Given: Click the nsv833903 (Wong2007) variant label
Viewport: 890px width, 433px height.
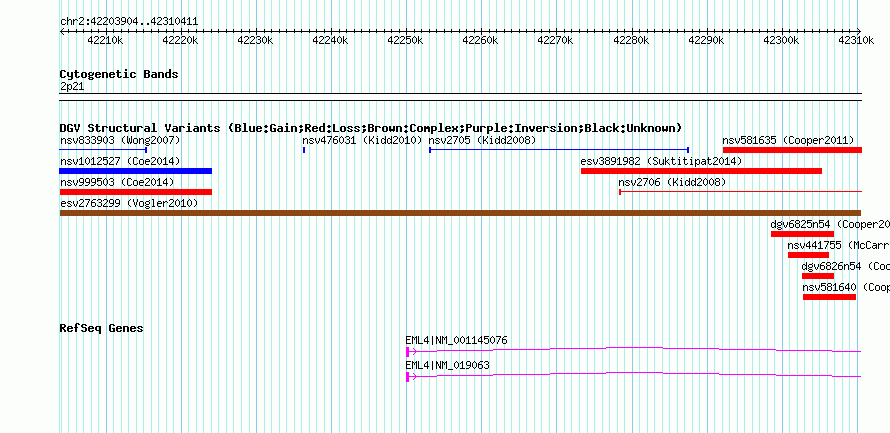Looking at the screenshot, I should (x=120, y=140).
